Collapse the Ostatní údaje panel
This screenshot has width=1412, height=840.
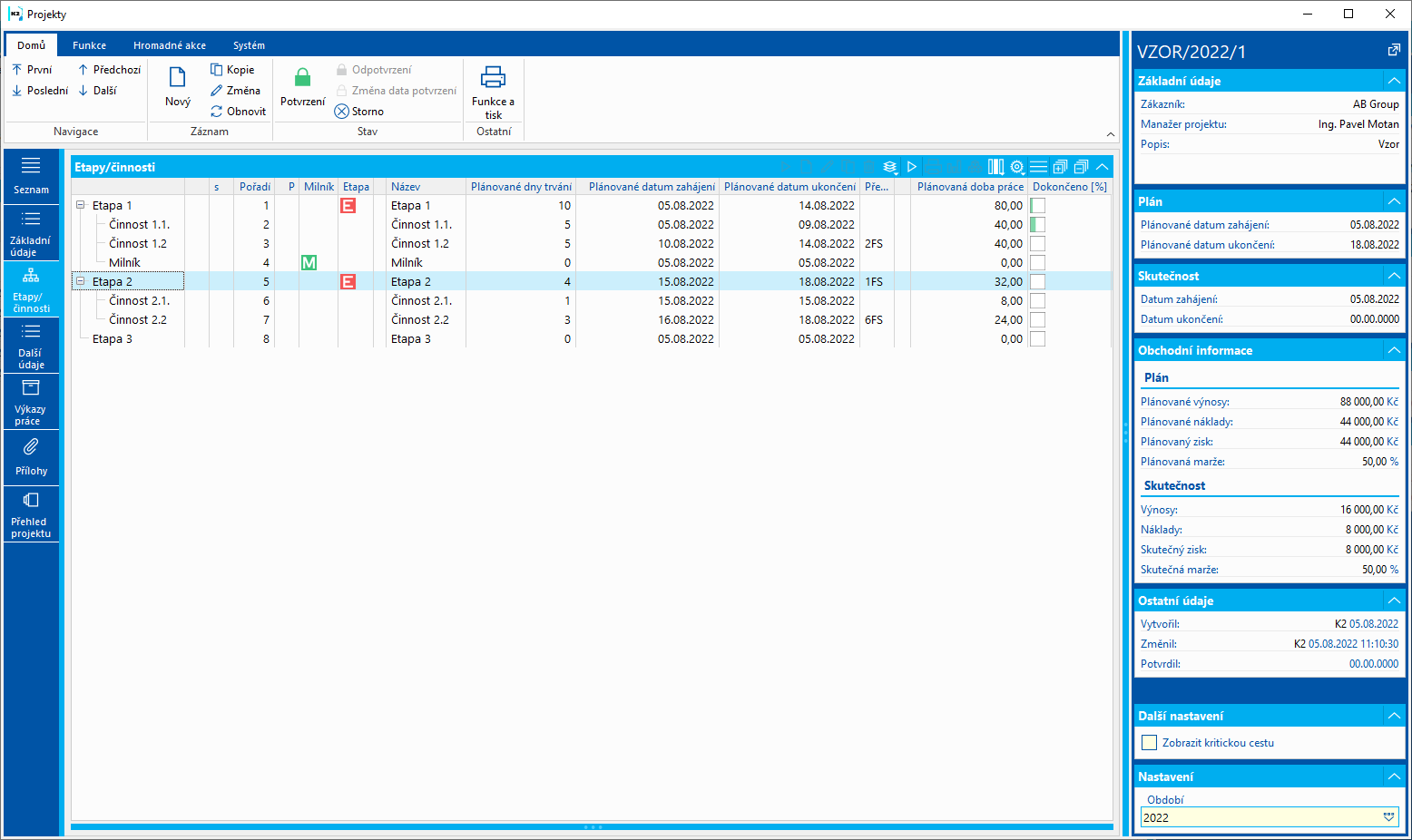(x=1394, y=601)
